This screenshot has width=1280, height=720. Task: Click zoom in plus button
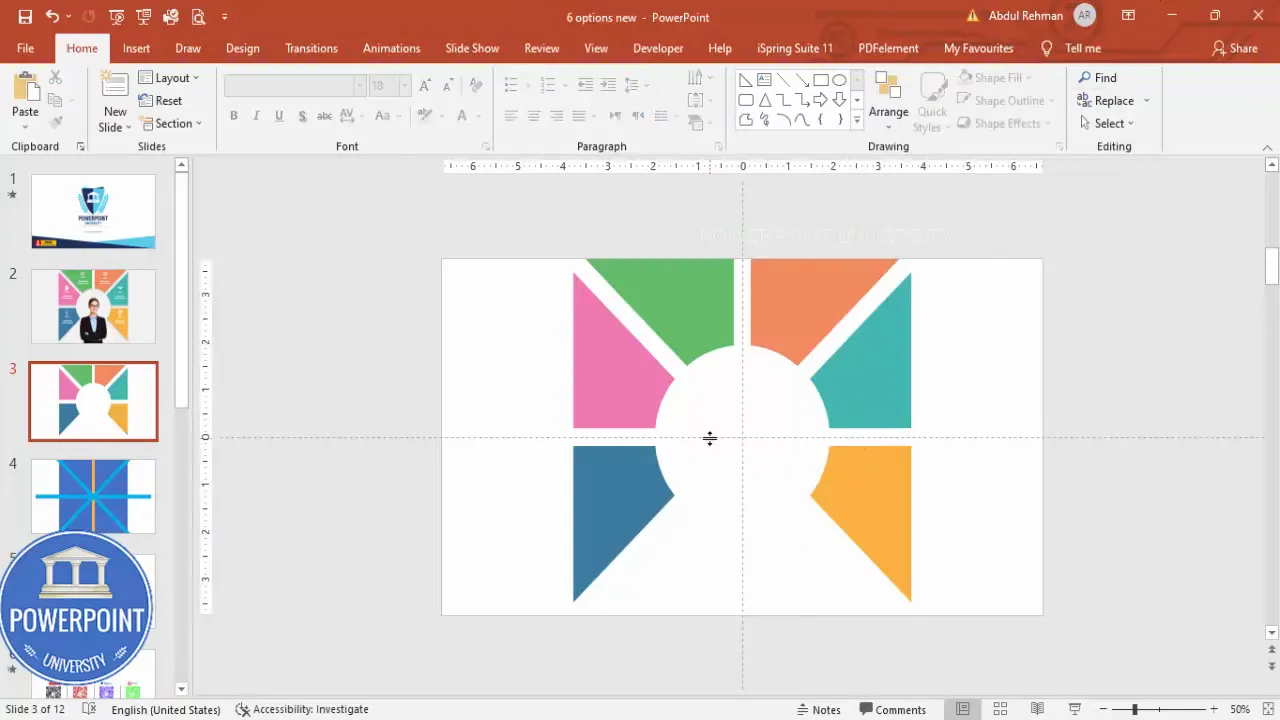pyautogui.click(x=1213, y=709)
